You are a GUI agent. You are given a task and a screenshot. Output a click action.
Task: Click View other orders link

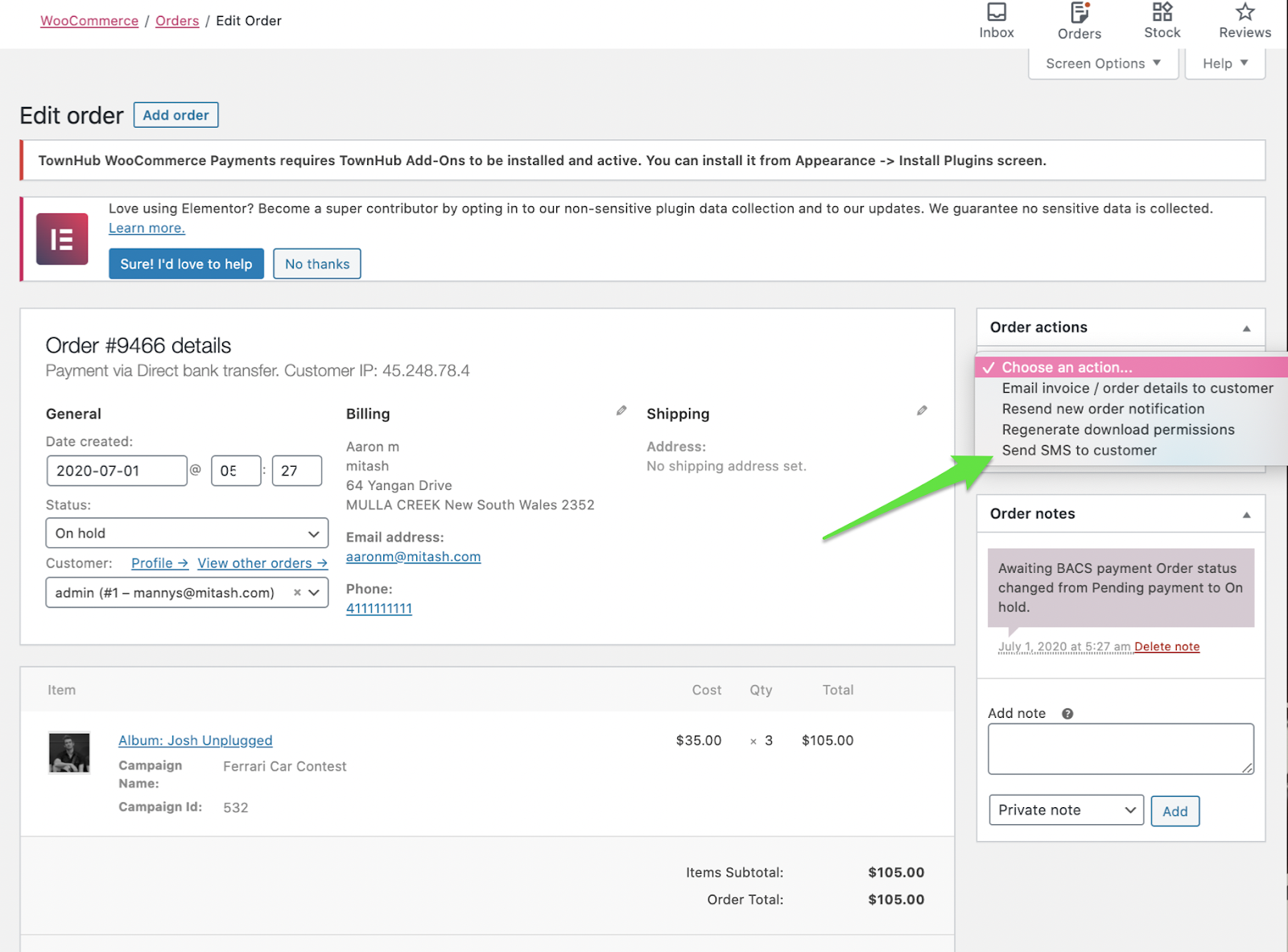coord(262,563)
